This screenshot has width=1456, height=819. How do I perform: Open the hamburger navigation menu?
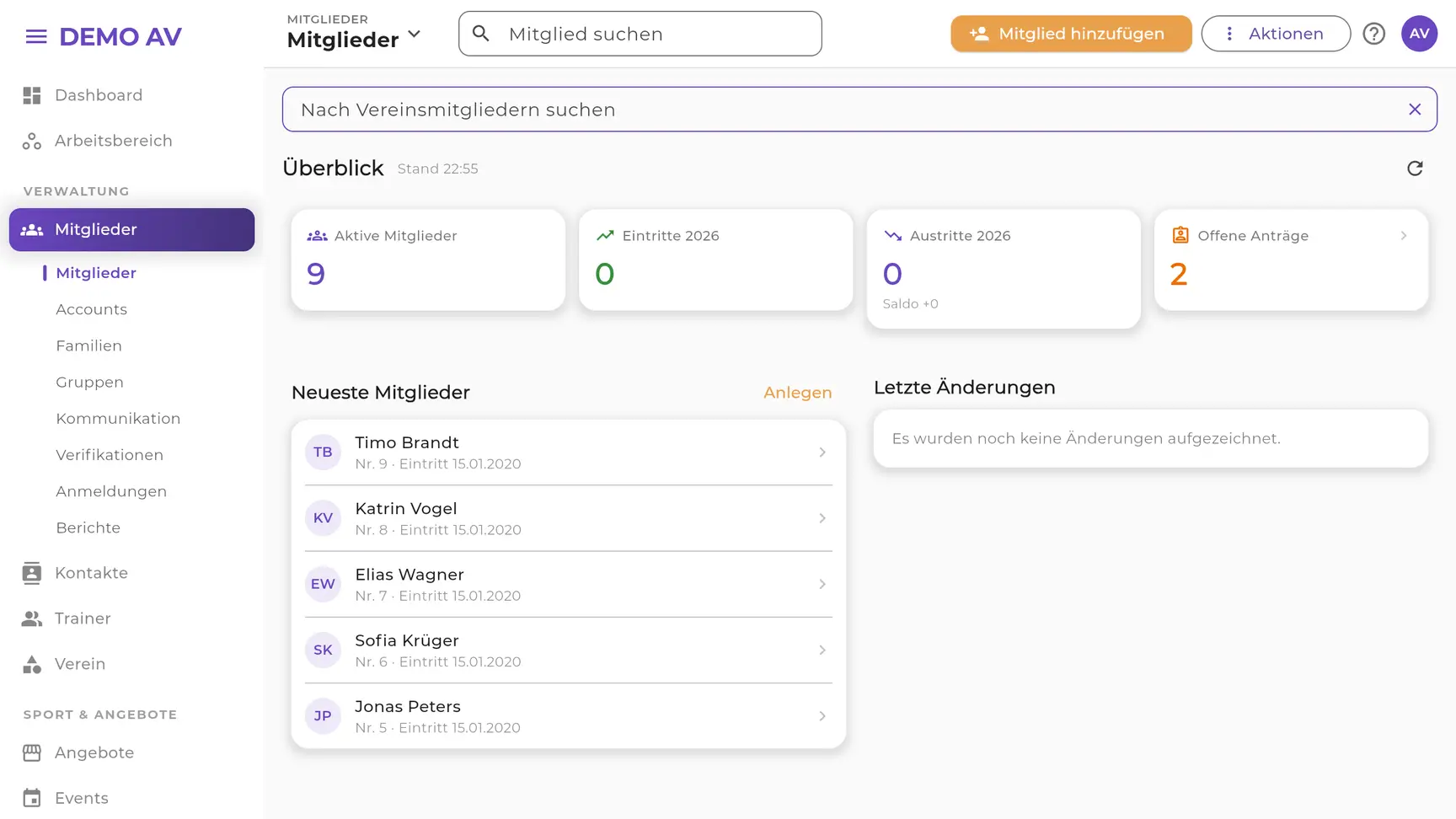36,36
